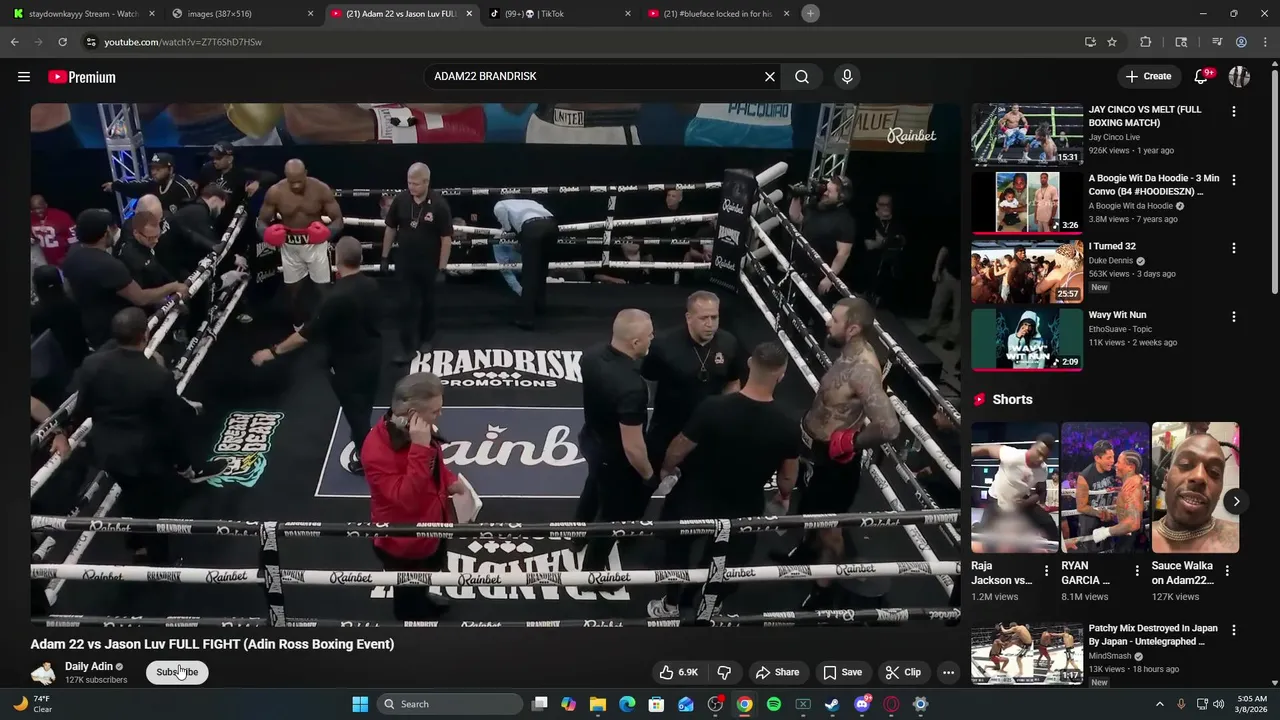
Task: View site information icon in address bar
Action: [91, 42]
